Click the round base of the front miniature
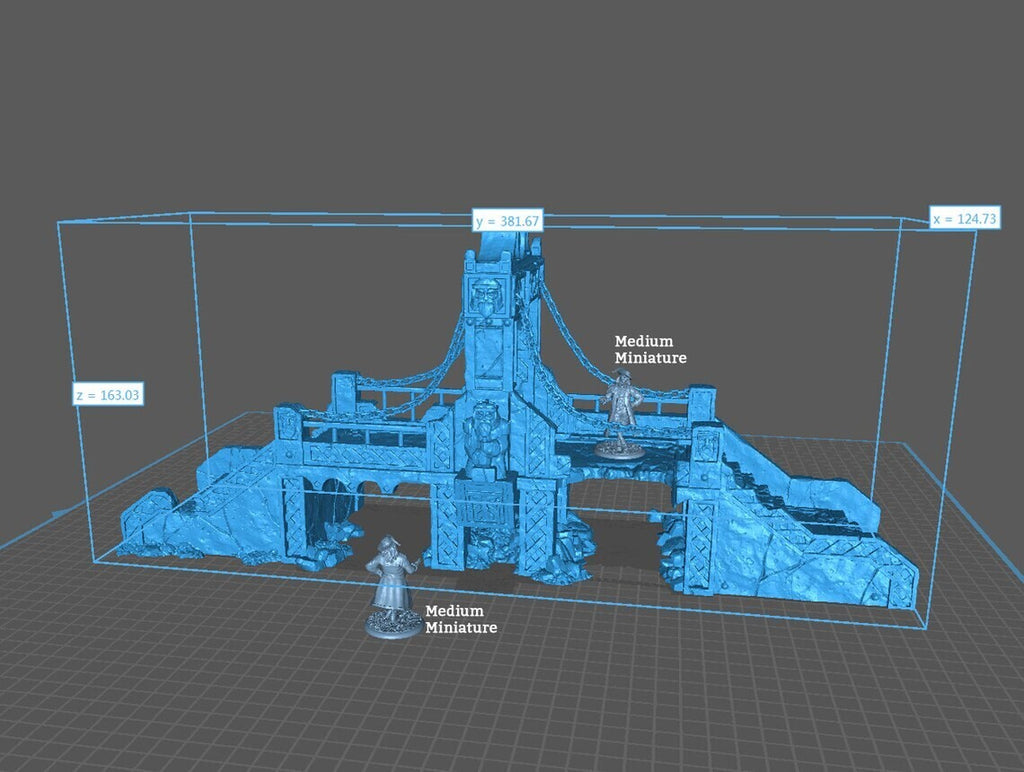This screenshot has height=772, width=1024. coord(392,625)
